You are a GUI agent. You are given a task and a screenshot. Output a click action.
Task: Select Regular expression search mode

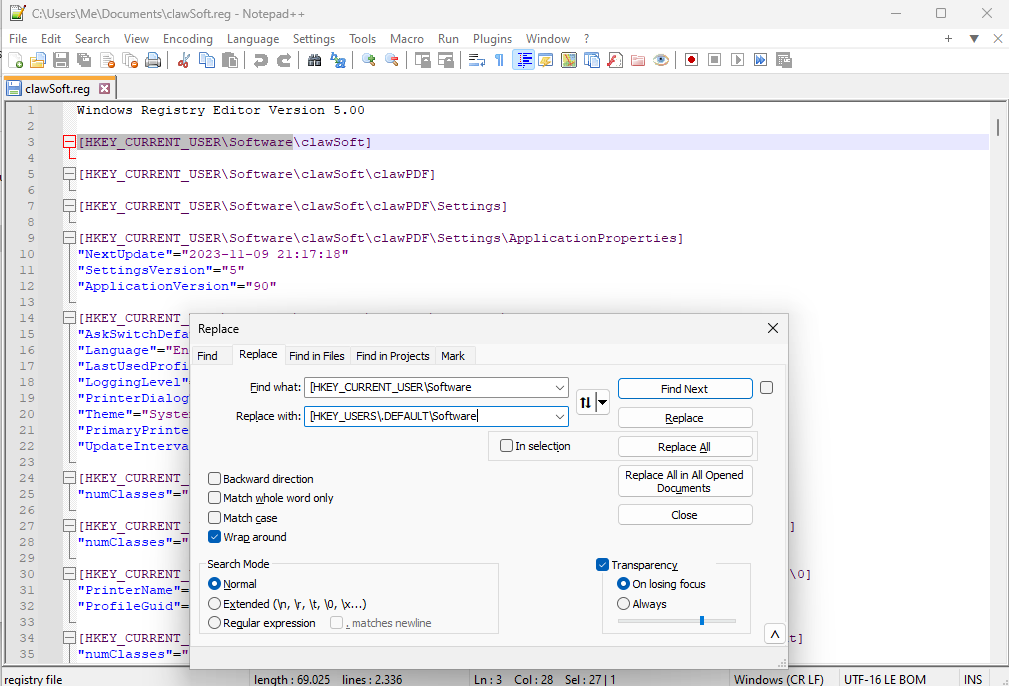pyautogui.click(x=215, y=623)
